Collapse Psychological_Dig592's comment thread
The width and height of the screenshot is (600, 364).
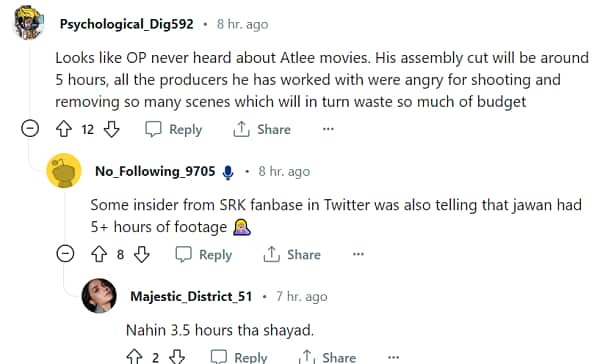click(30, 128)
